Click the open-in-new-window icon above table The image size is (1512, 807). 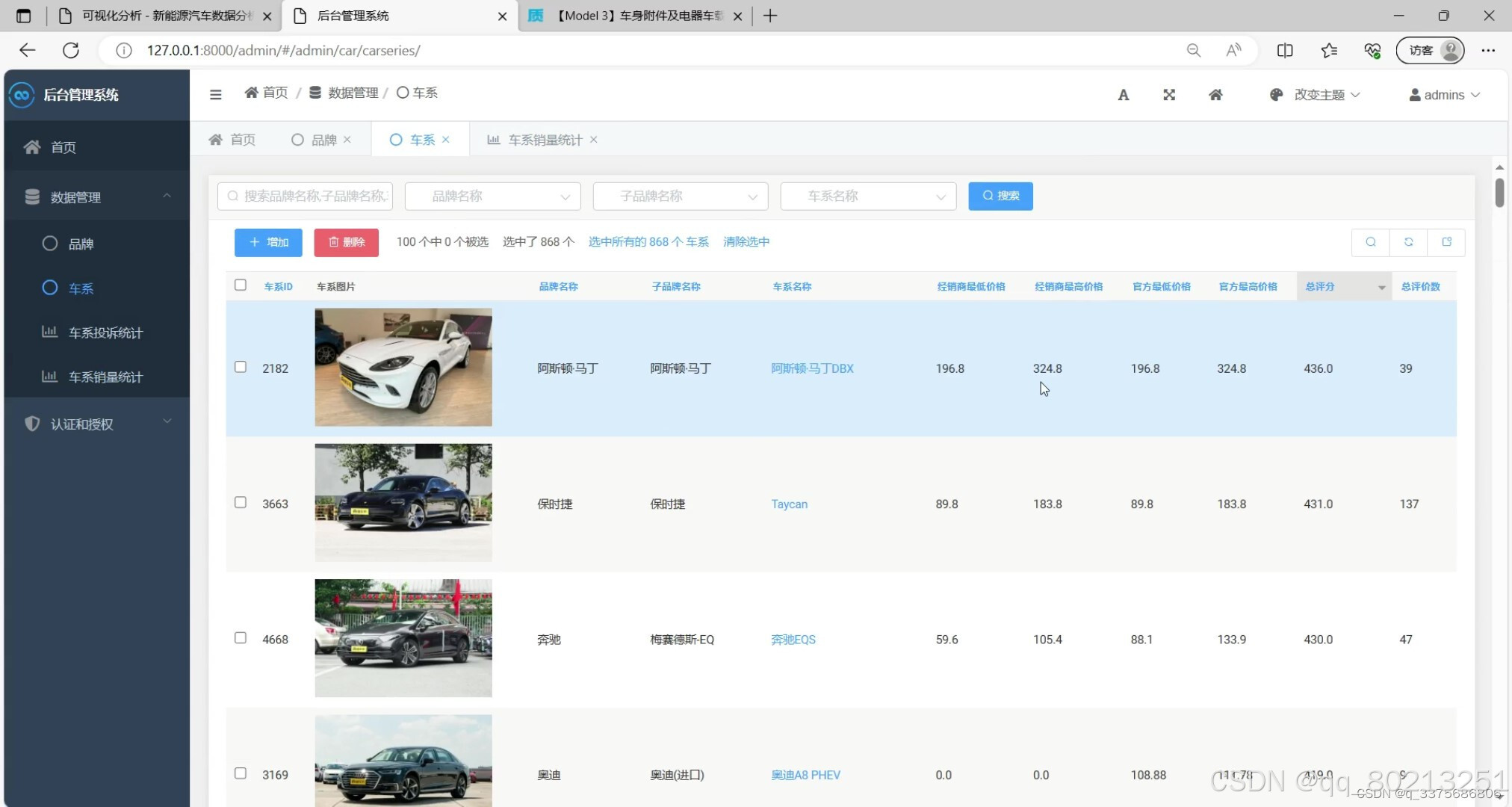tap(1446, 242)
